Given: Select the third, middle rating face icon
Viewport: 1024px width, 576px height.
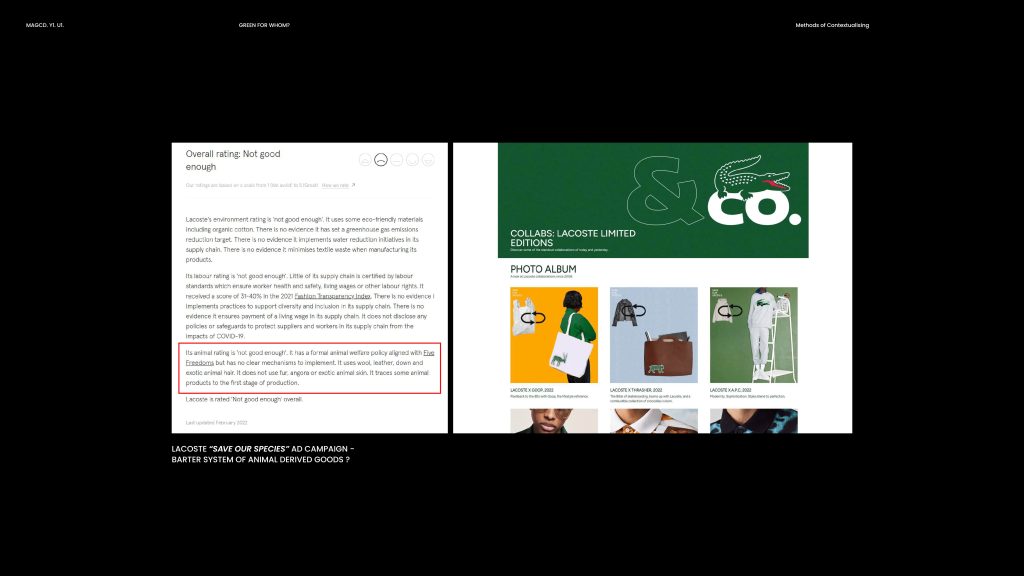Looking at the screenshot, I should (x=396, y=160).
